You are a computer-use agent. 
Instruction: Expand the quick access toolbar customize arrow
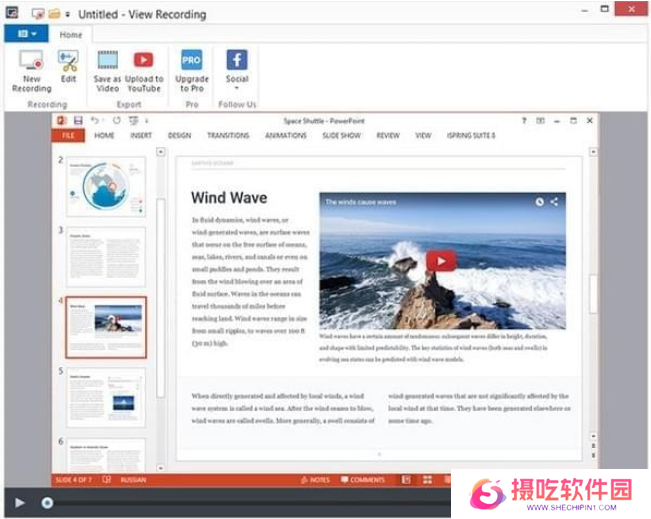point(67,15)
